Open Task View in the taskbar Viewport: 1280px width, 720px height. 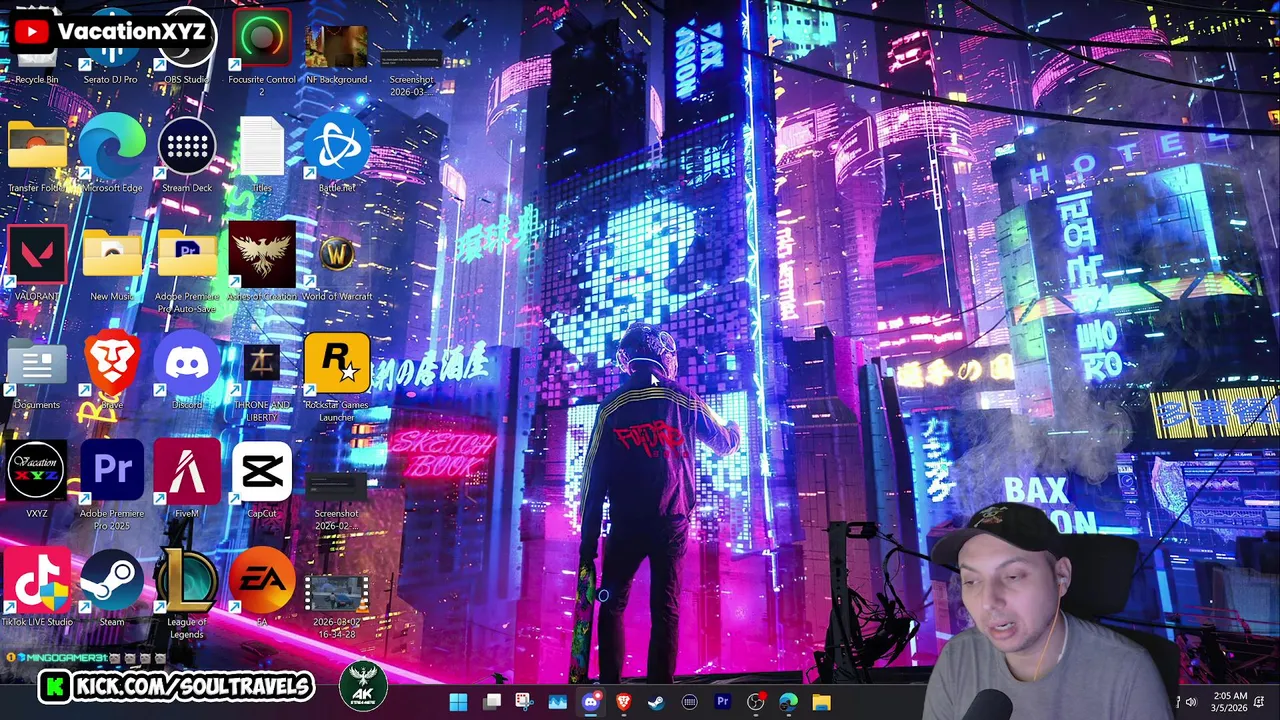pyautogui.click(x=492, y=702)
